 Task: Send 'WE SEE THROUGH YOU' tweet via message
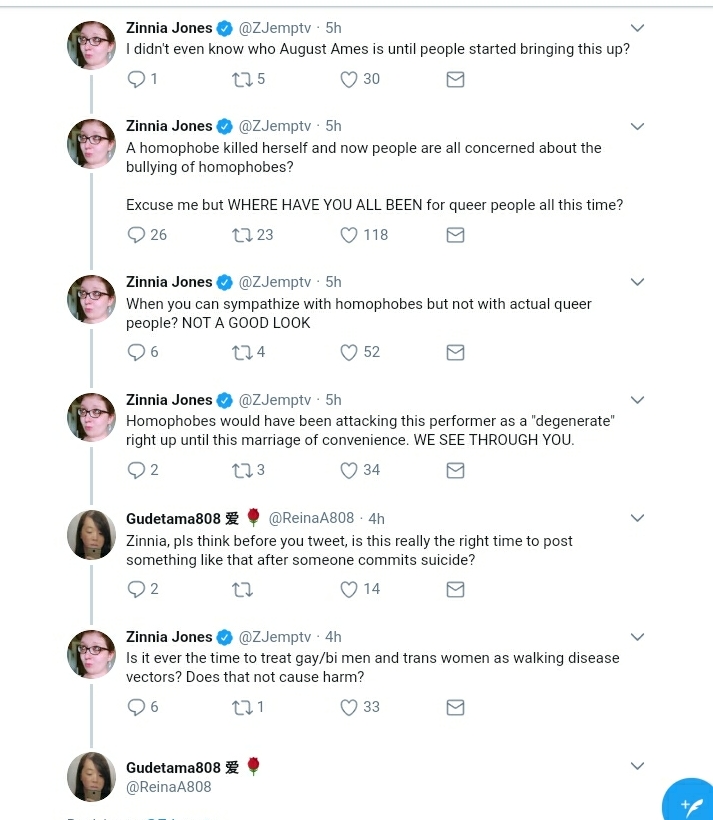455,471
